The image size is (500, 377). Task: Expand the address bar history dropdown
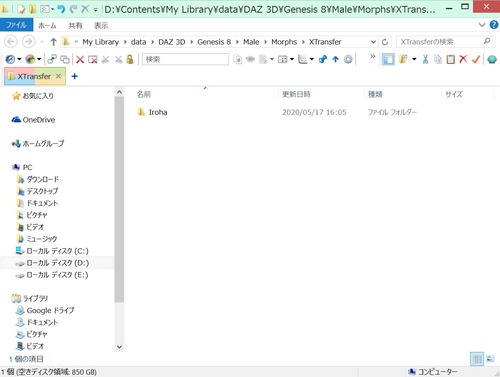pos(373,42)
